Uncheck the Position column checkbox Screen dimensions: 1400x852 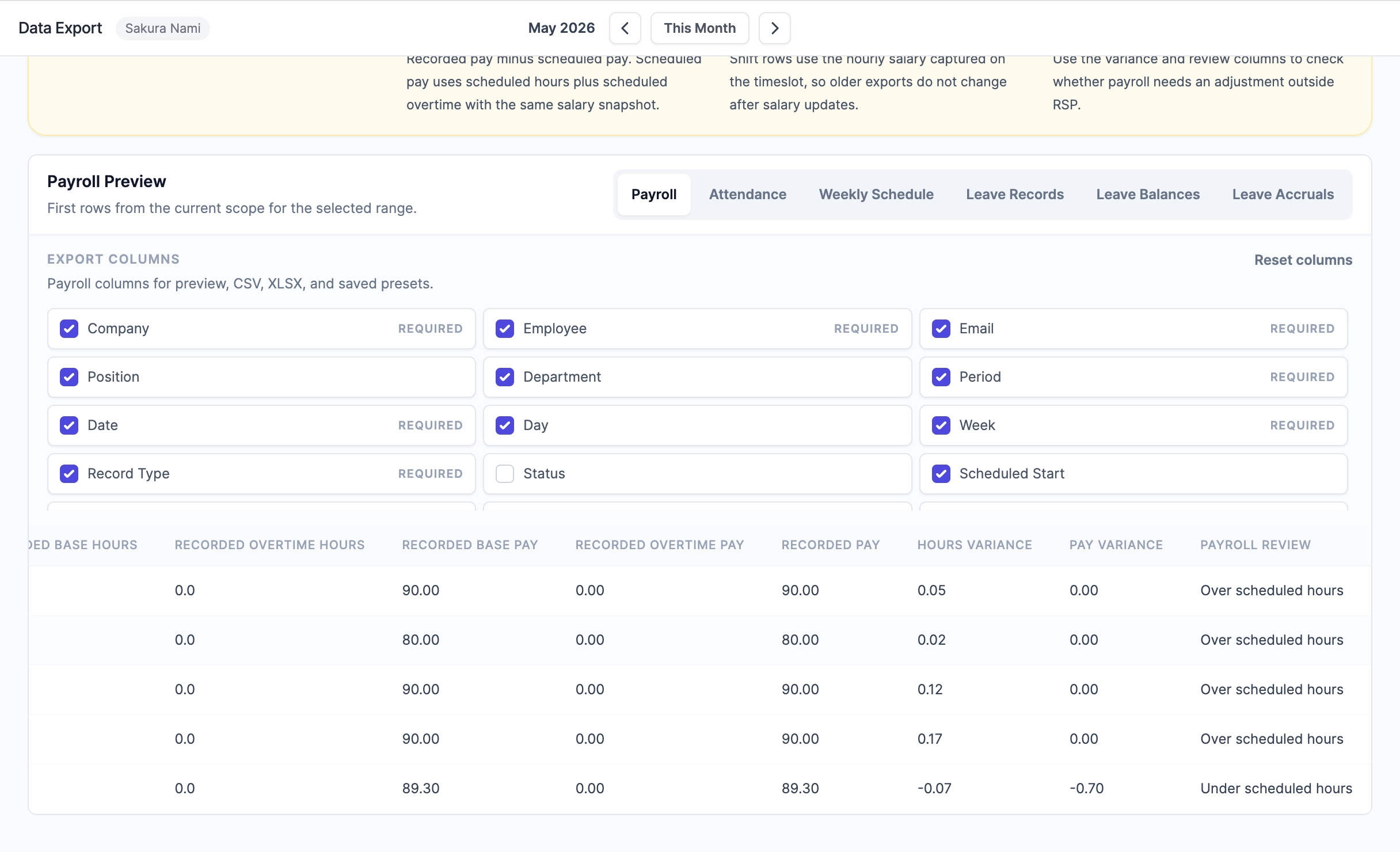pos(69,377)
